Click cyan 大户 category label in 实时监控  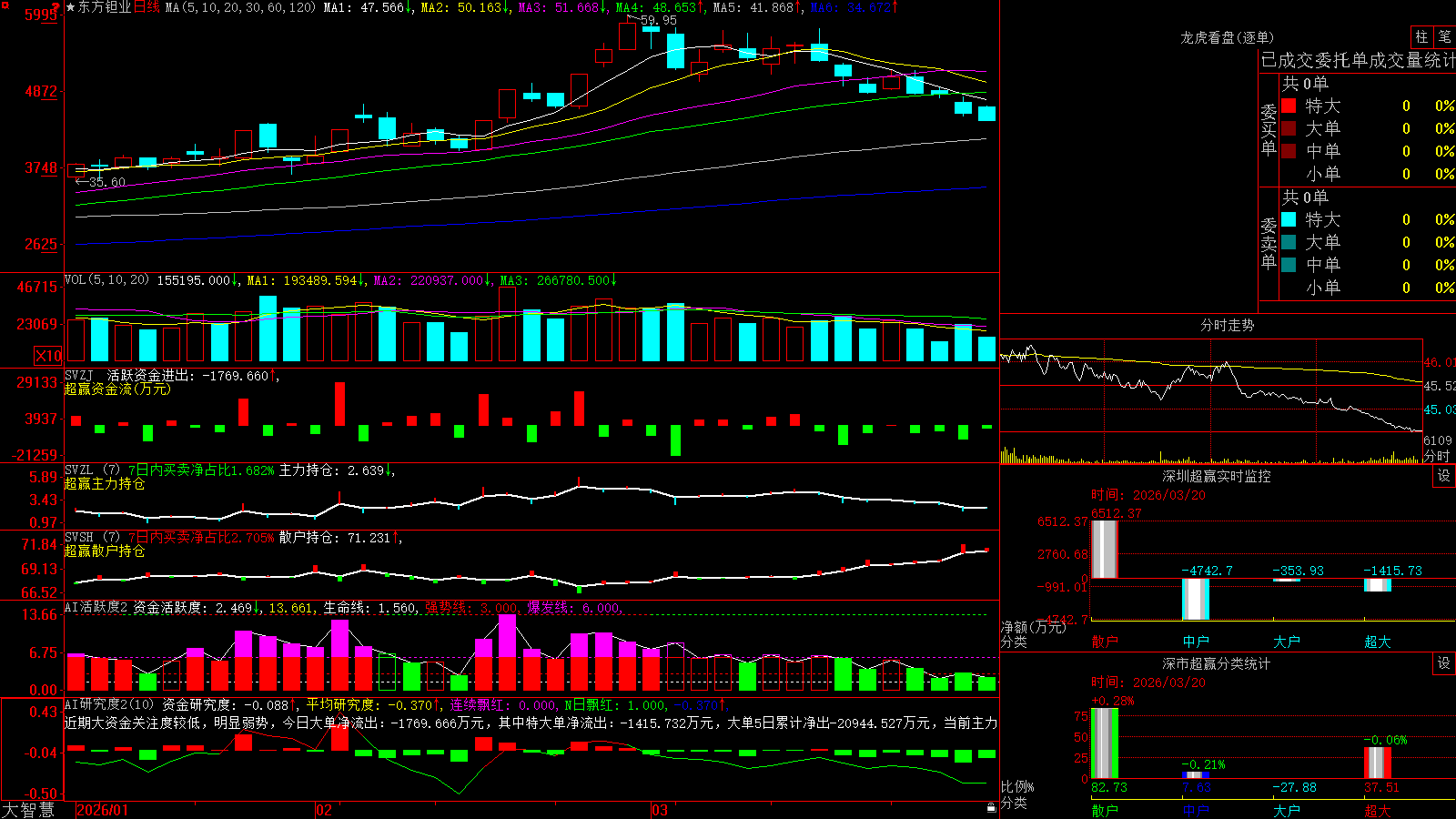coord(1287,642)
